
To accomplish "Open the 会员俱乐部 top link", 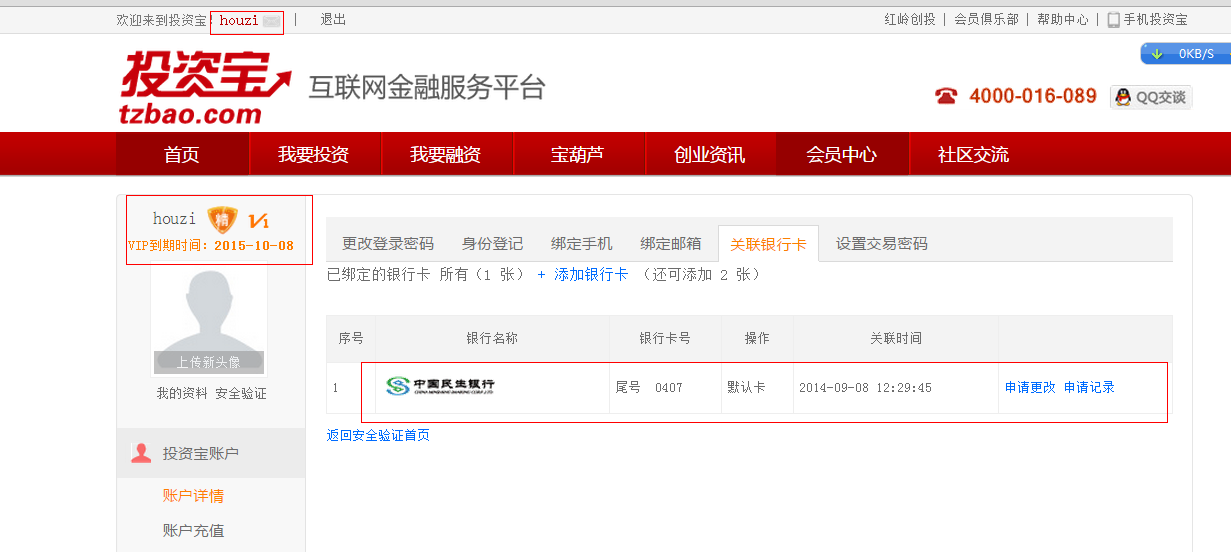I will [986, 19].
